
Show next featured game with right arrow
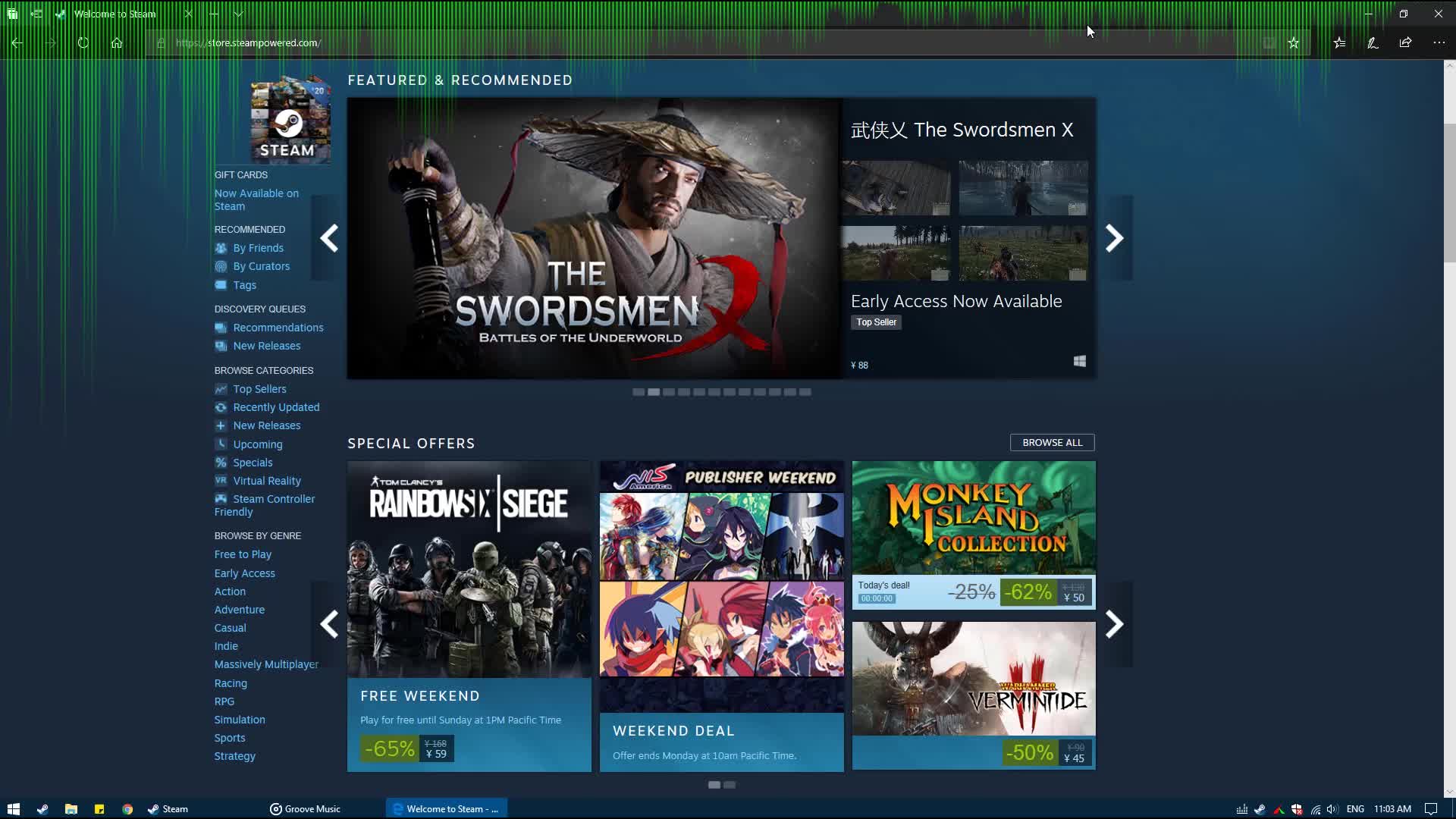click(x=1114, y=238)
